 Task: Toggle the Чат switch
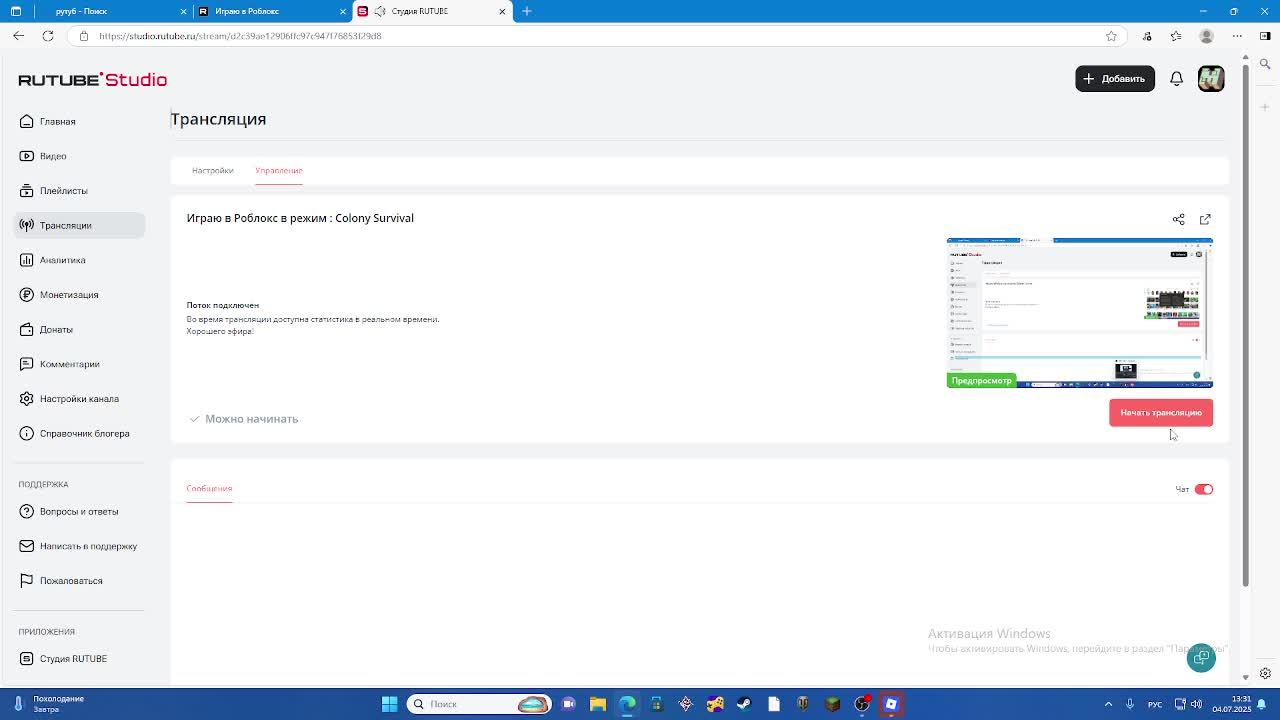[1204, 489]
